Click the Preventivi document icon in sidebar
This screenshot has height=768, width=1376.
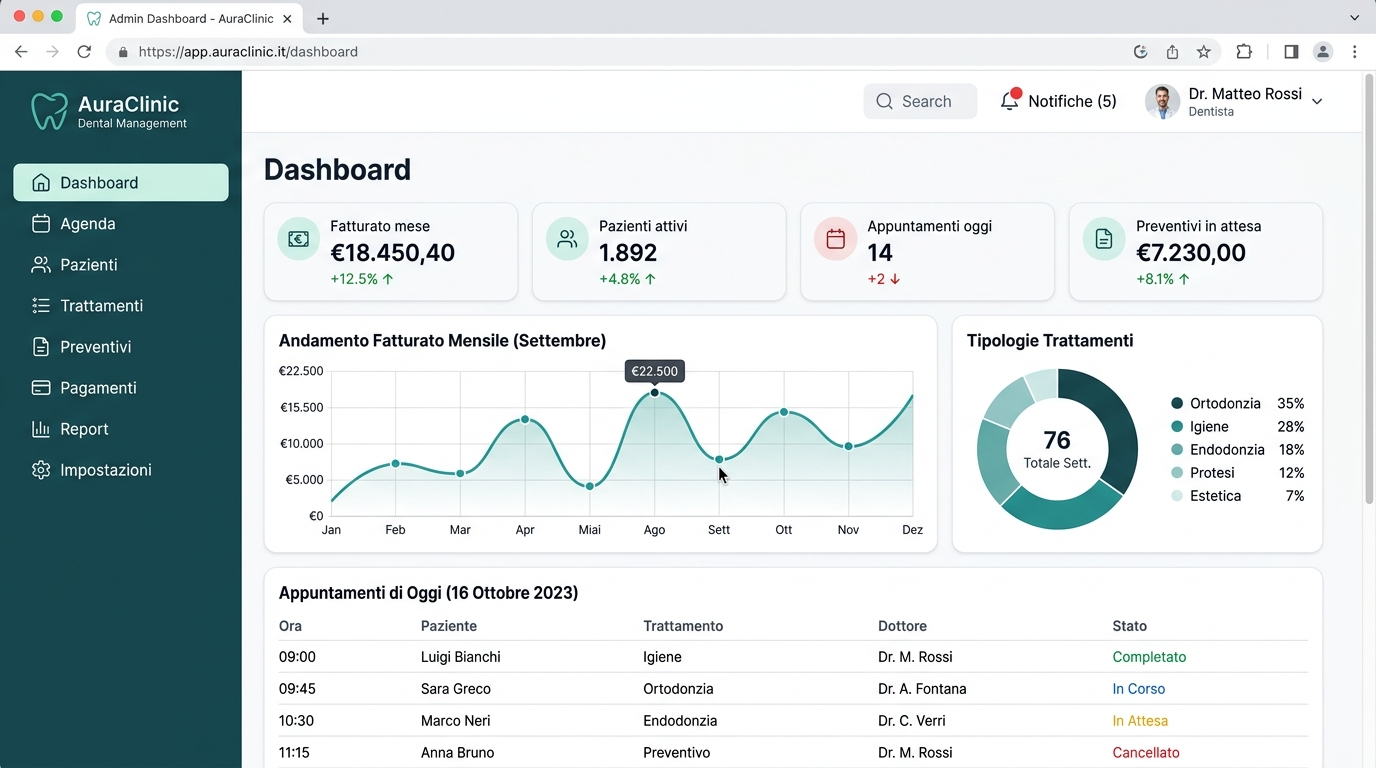41,347
